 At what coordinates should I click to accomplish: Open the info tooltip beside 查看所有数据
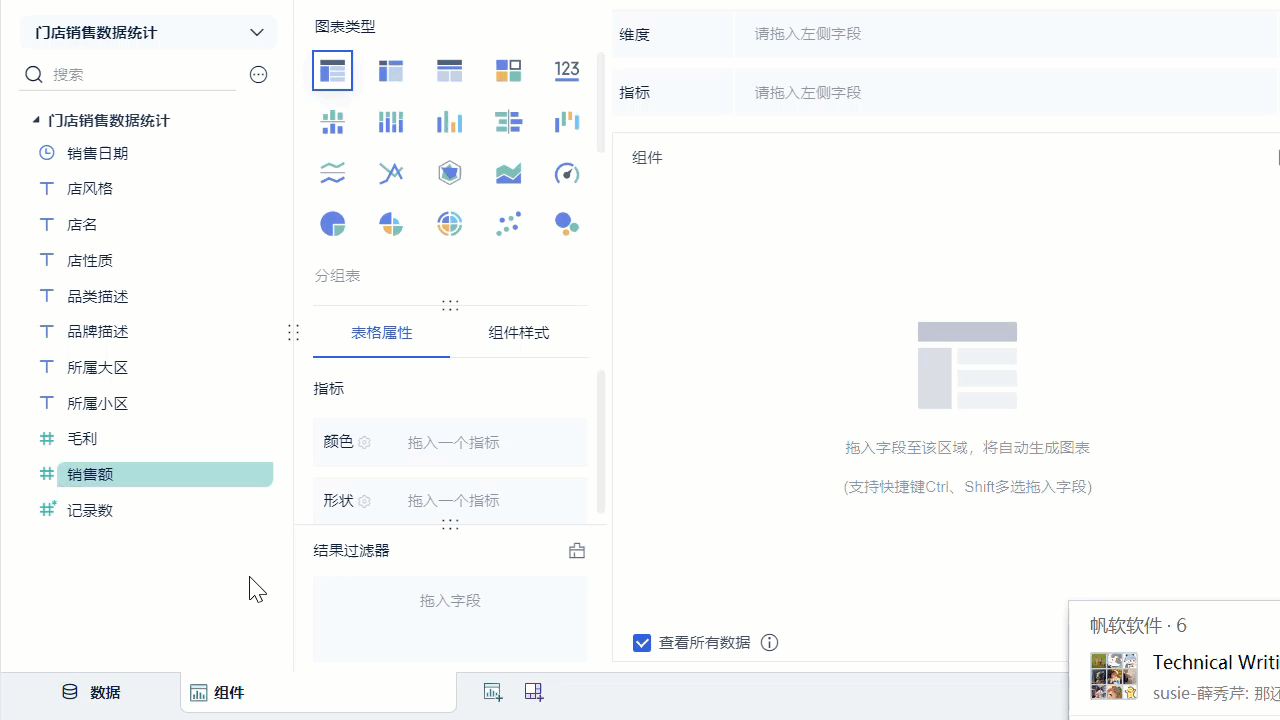click(x=769, y=643)
